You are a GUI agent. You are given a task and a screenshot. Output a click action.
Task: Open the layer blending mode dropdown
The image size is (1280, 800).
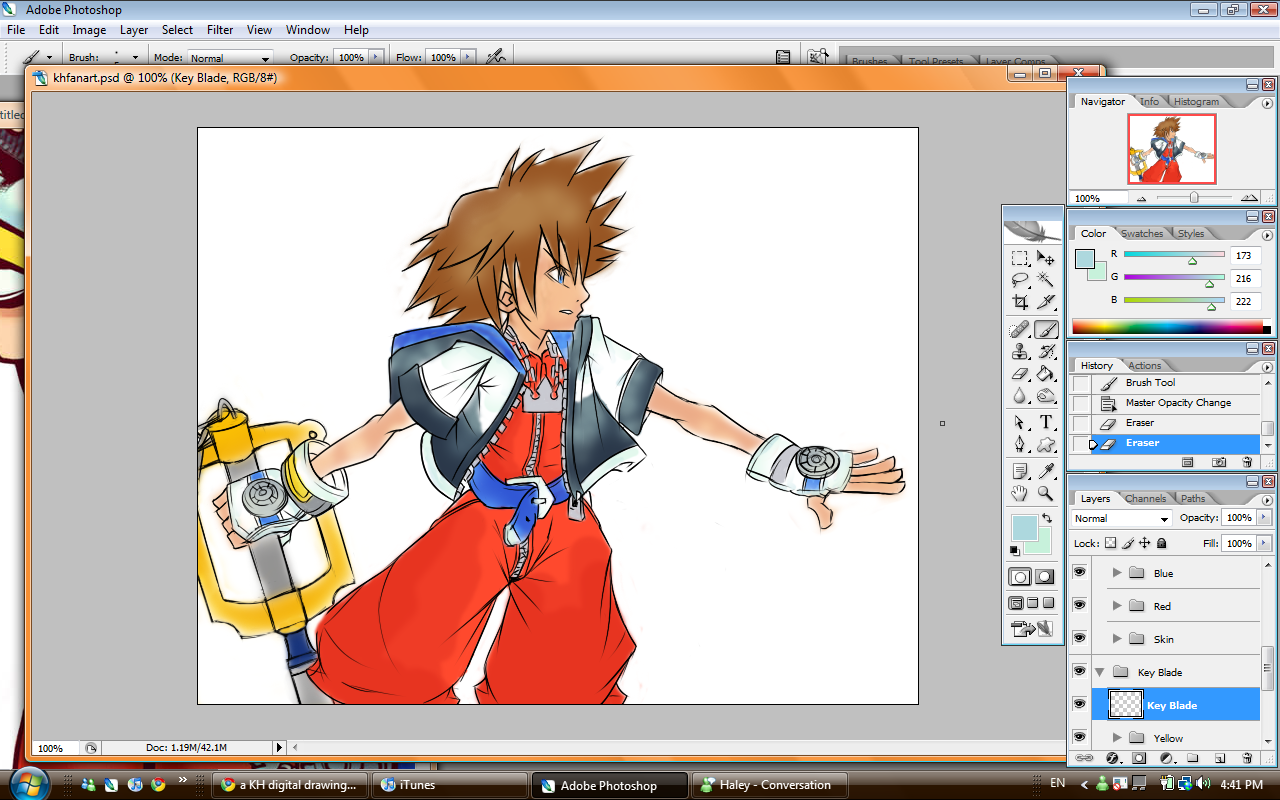[1121, 518]
